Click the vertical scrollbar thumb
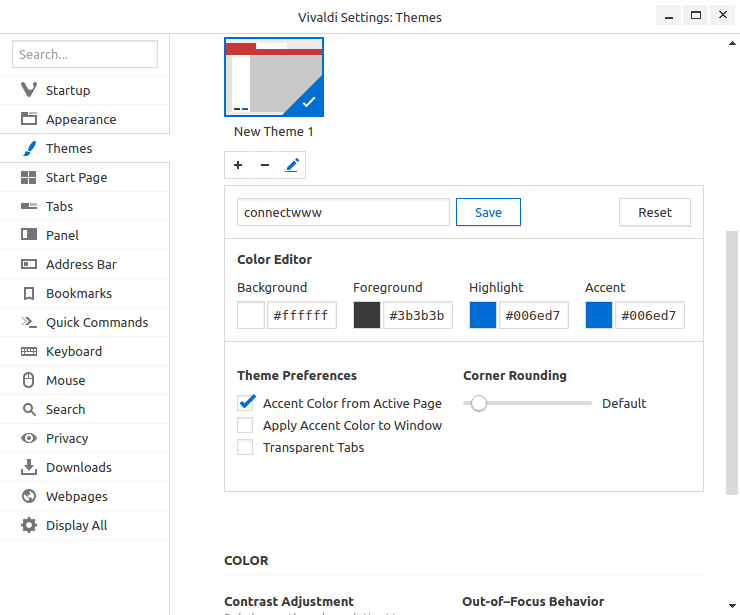This screenshot has width=740, height=615. click(732, 362)
